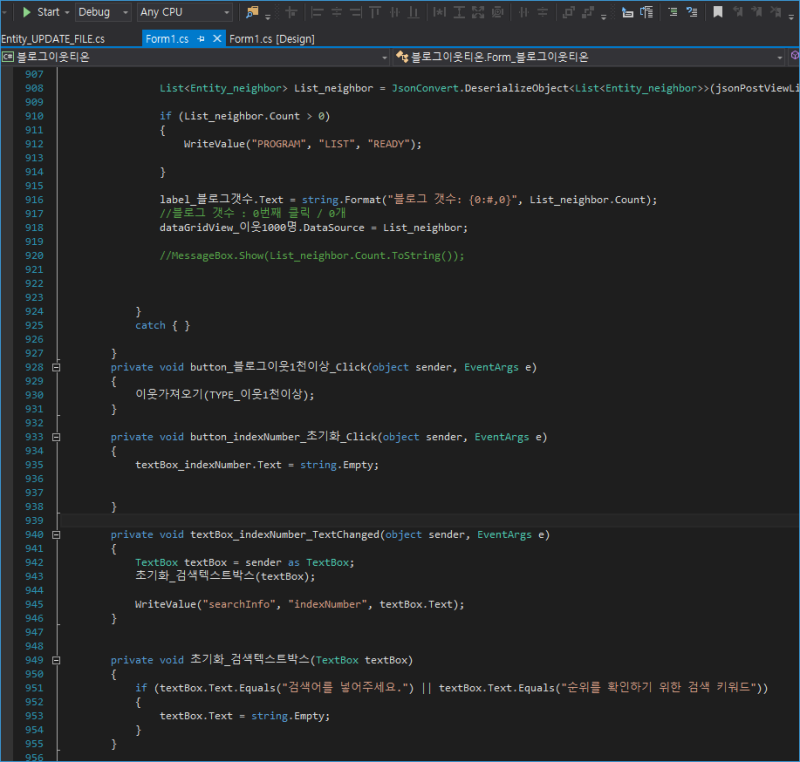Click the "searchInfo" string on line 945
The width and height of the screenshot is (800, 762).
click(x=239, y=604)
